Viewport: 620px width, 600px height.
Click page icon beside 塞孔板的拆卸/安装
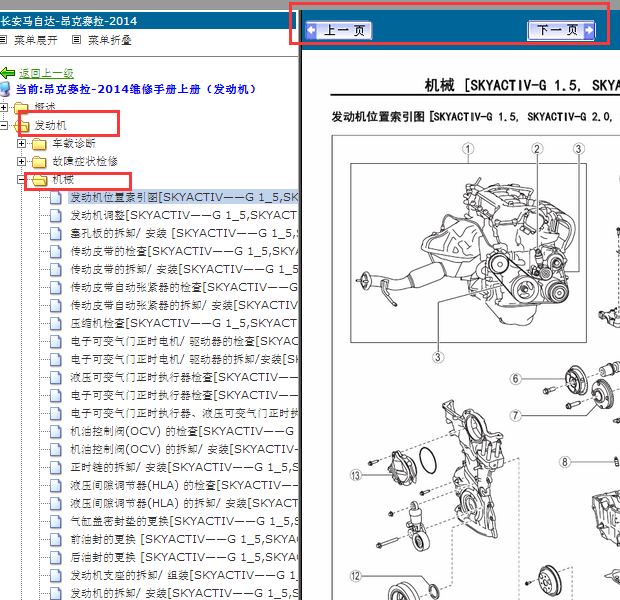[x=56, y=234]
